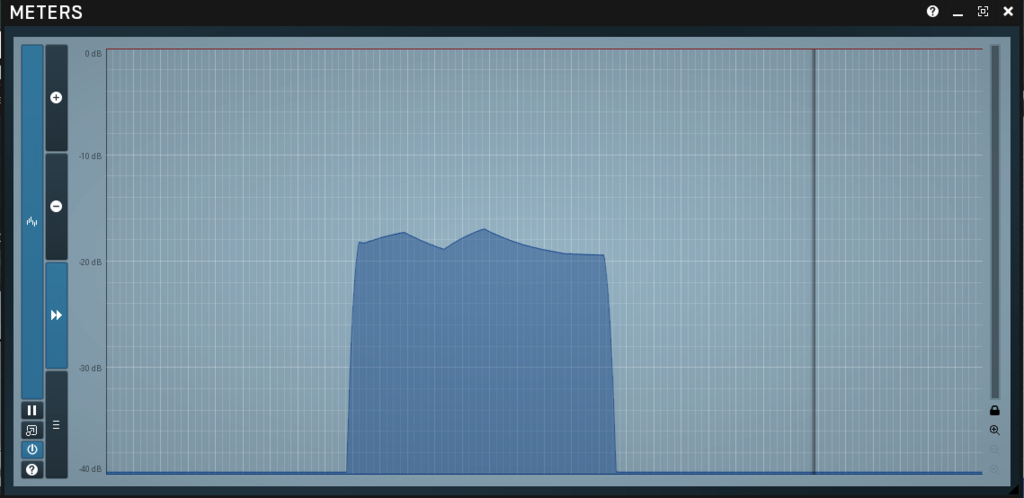Click the popup window icon below pause
This screenshot has height=498, width=1024.
pos(32,430)
